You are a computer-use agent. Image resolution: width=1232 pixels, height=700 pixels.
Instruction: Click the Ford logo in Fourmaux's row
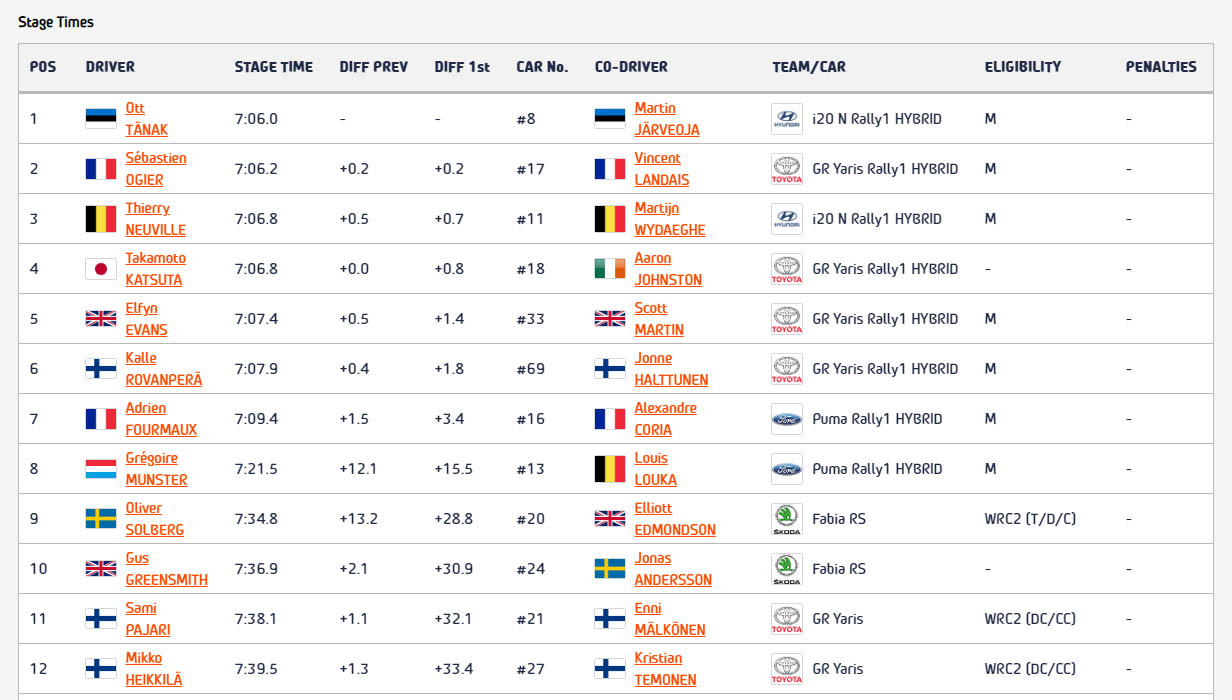pos(787,419)
